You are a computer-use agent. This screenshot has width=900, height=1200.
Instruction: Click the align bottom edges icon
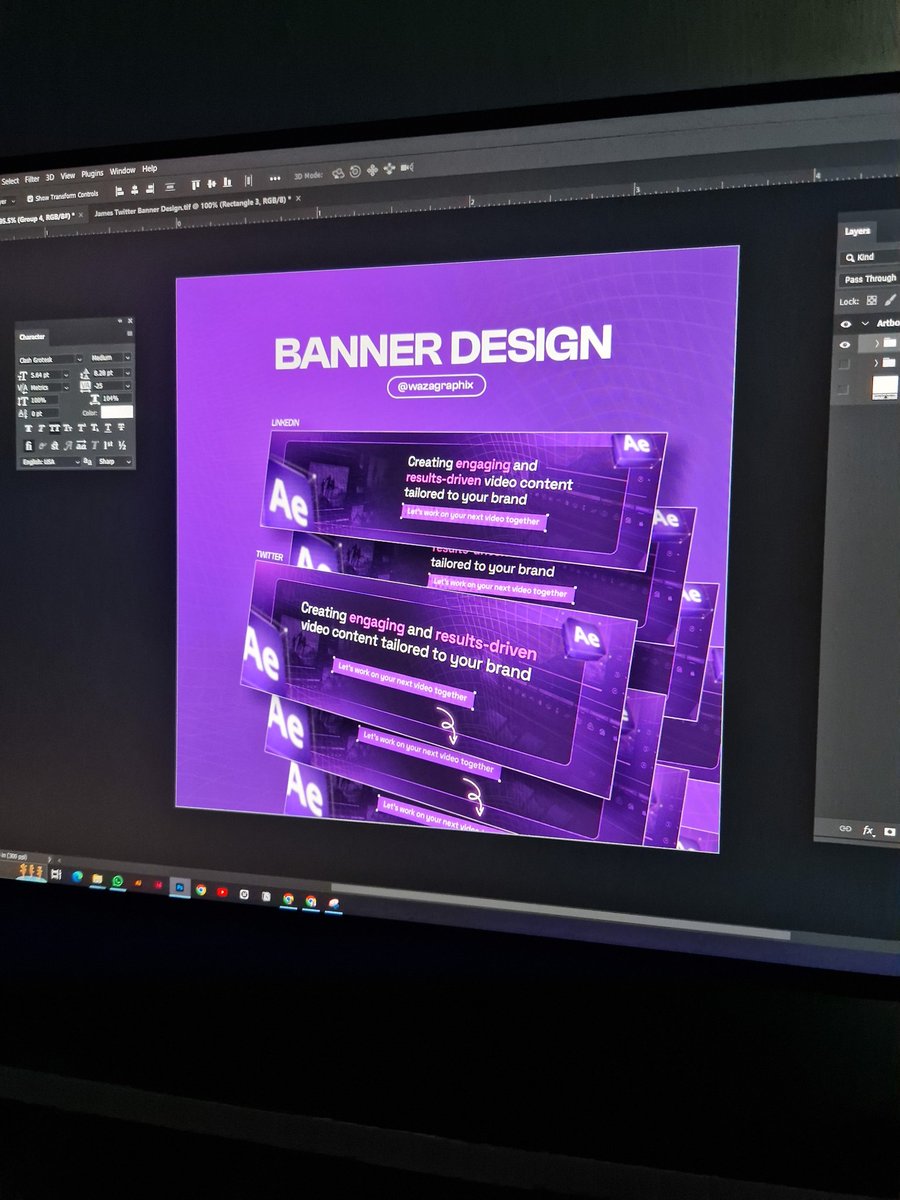pyautogui.click(x=227, y=182)
